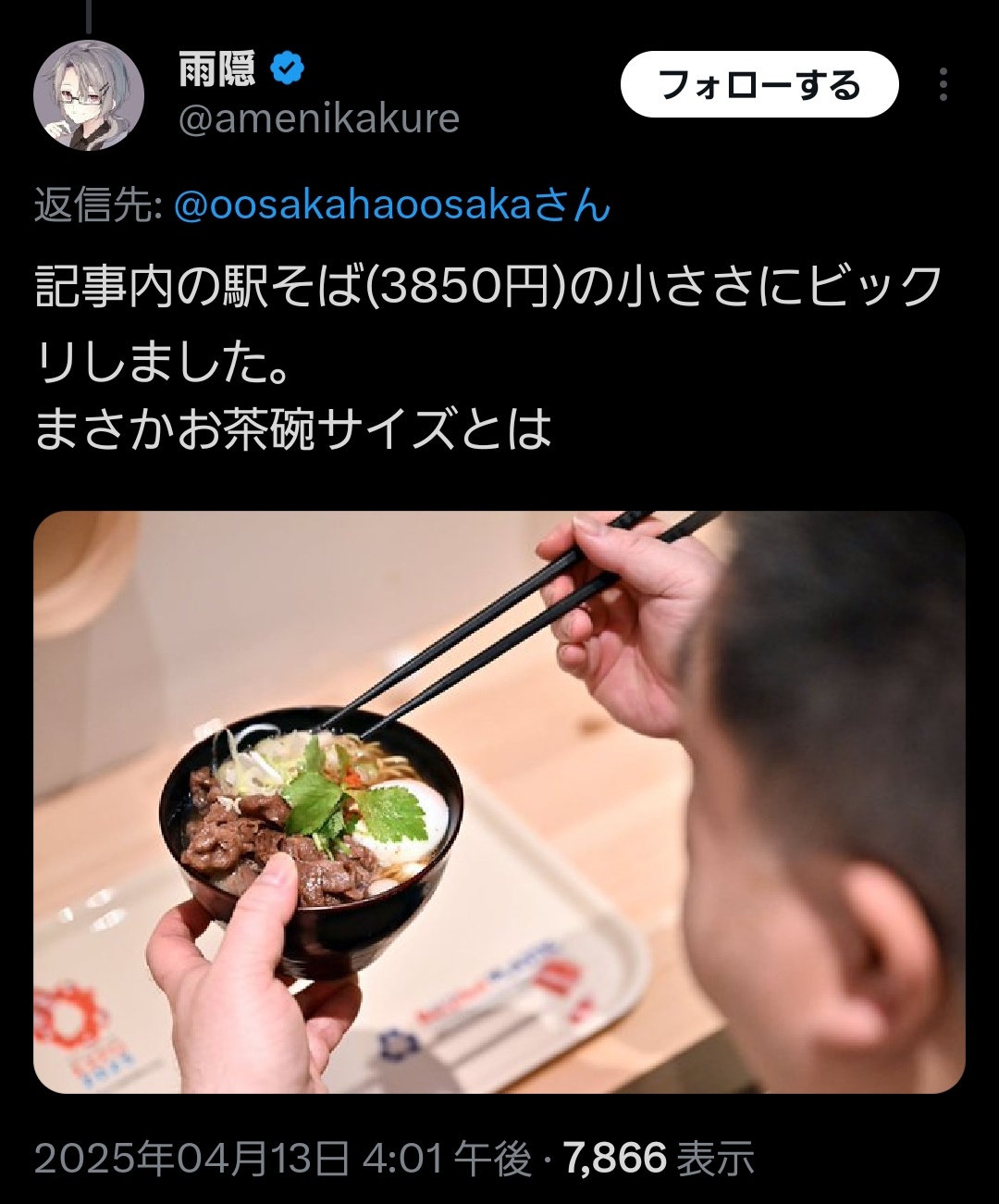Viewport: 999px width, 1204px height.
Task: Open the three-dot more options menu
Action: click(943, 84)
